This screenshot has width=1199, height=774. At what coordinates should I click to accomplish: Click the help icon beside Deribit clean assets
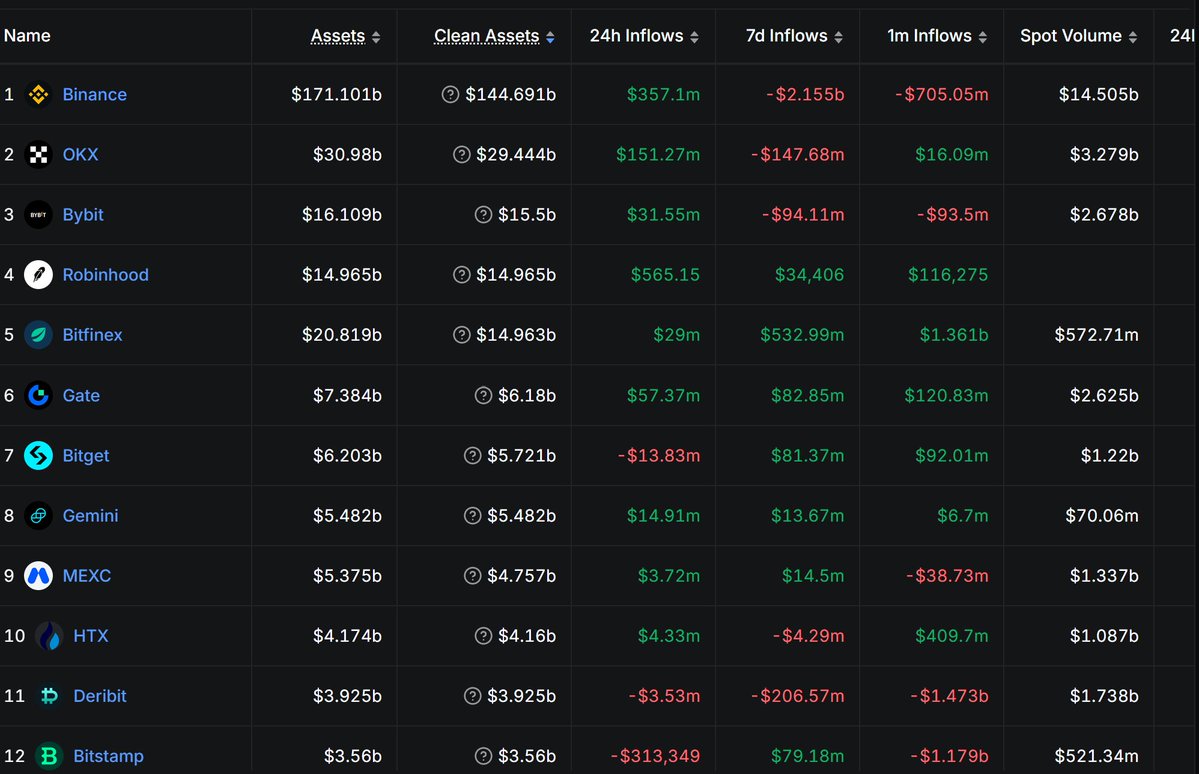[473, 696]
